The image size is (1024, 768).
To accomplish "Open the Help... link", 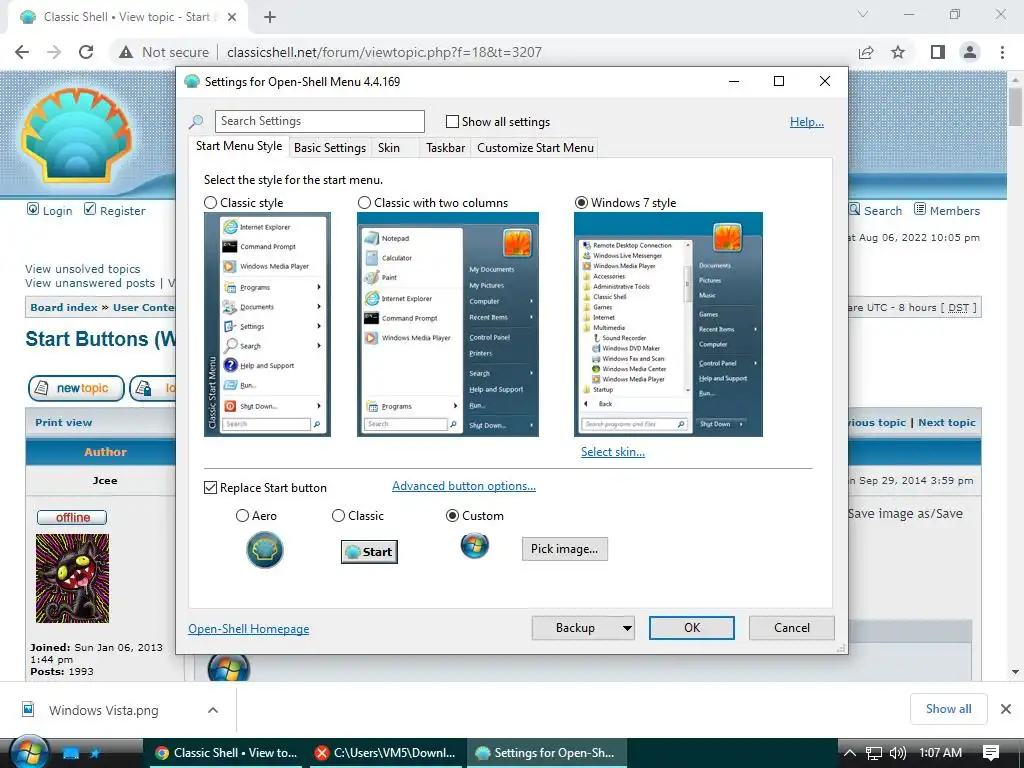I will pos(807,122).
